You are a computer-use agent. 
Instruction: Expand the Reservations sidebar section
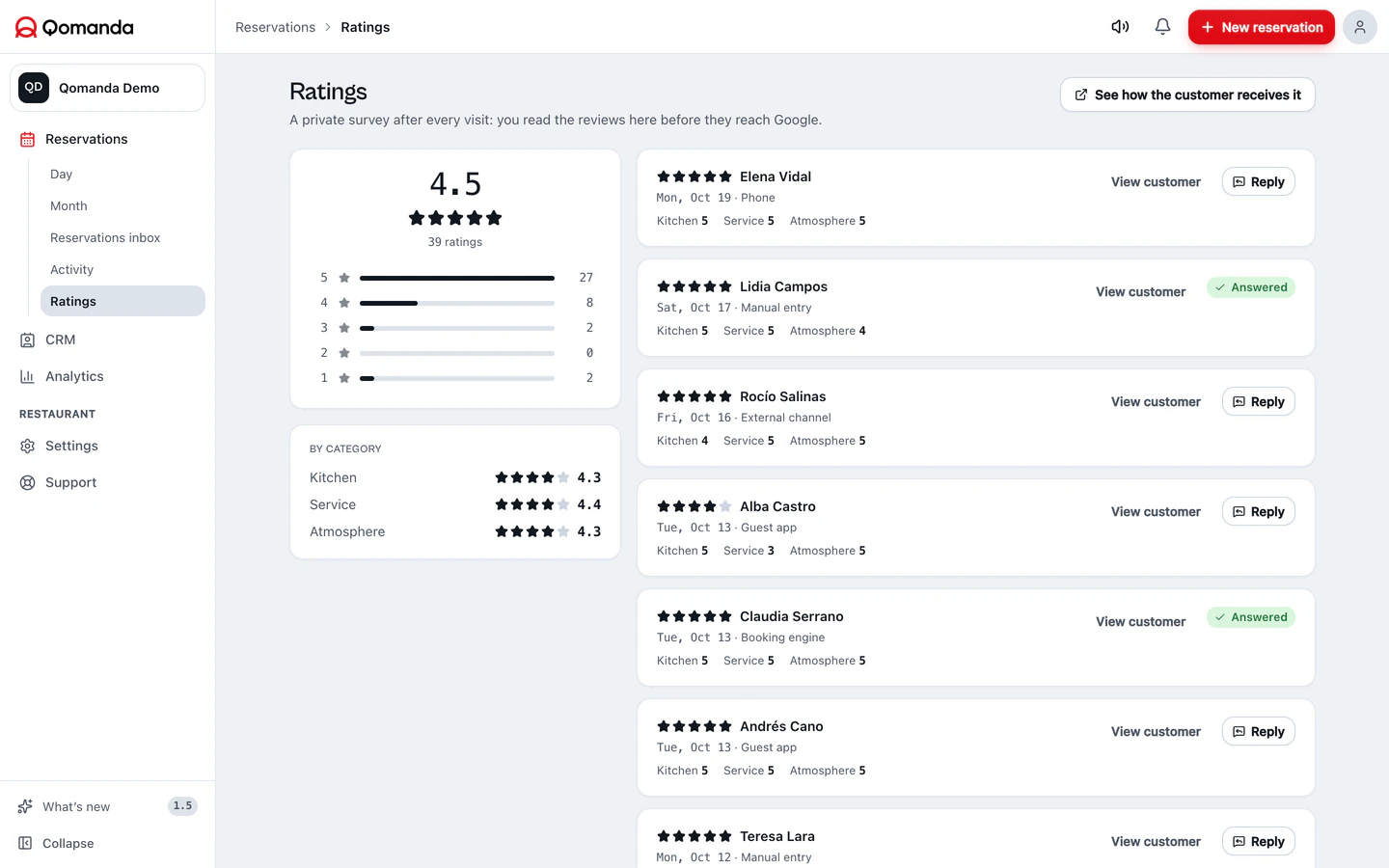[107, 139]
